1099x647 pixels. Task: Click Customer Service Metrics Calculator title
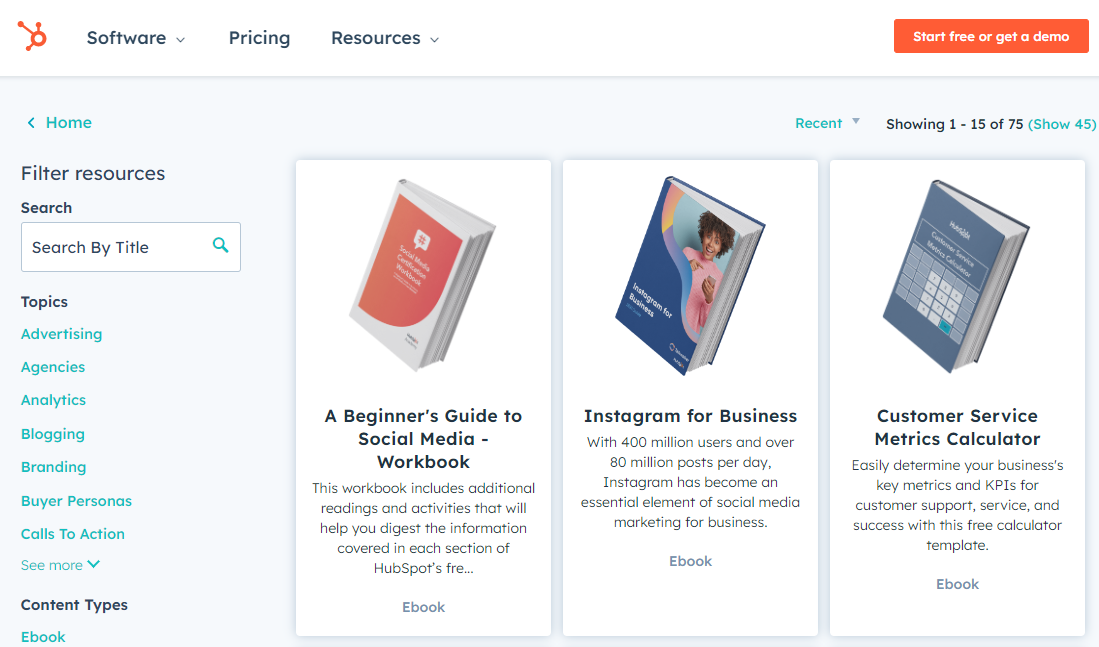(x=957, y=427)
